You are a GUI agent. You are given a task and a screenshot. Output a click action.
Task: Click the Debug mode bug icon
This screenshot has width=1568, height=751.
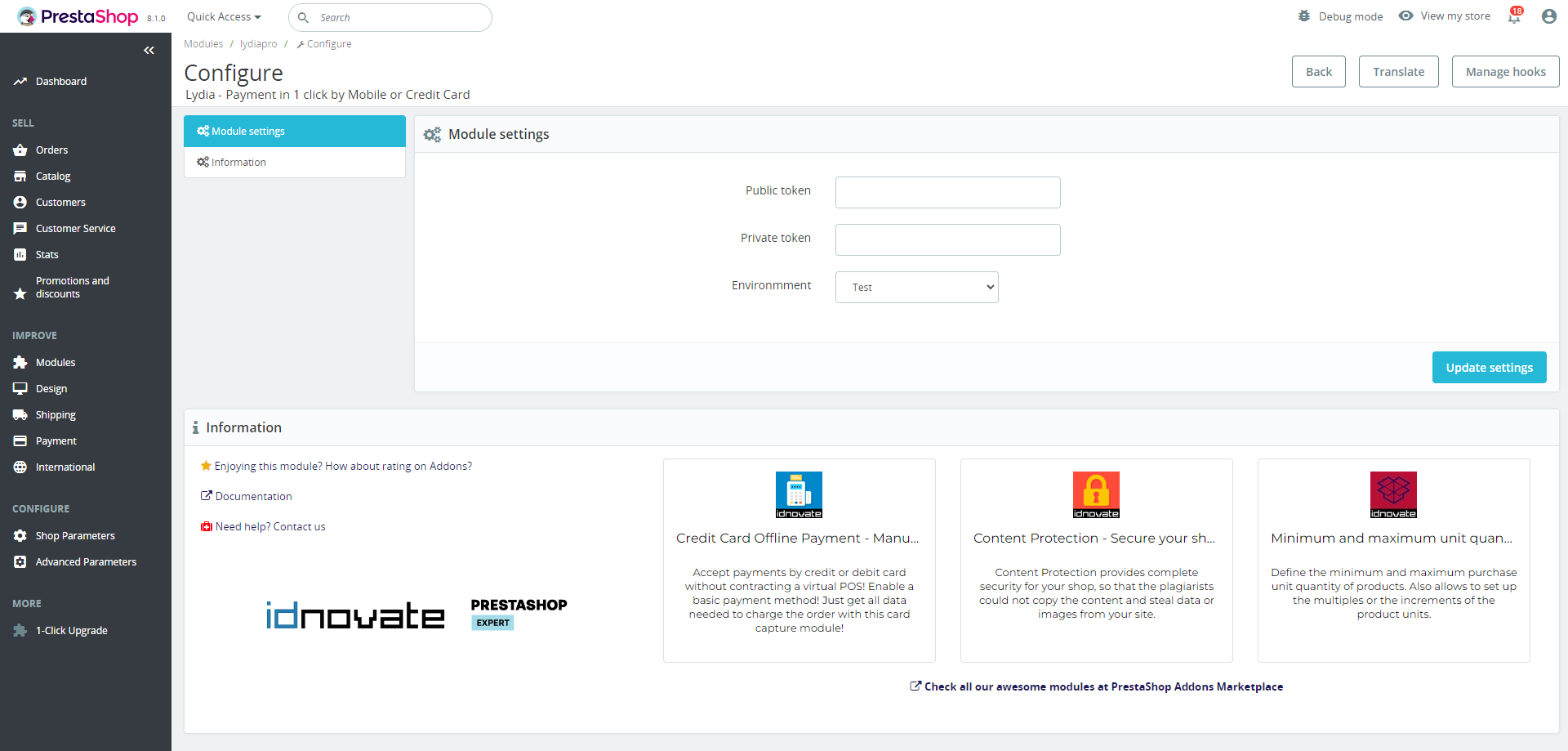click(1304, 16)
